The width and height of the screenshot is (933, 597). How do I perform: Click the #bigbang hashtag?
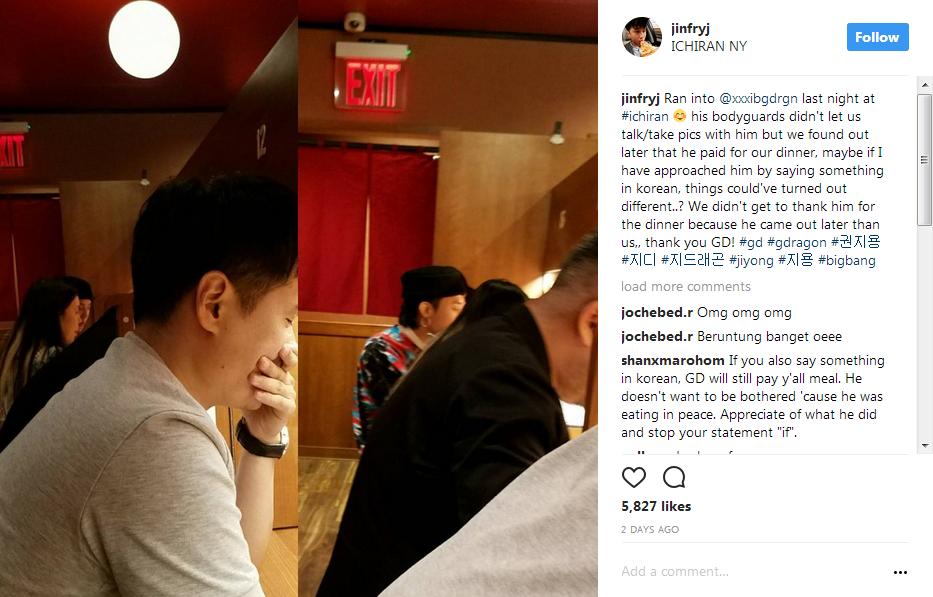(847, 260)
